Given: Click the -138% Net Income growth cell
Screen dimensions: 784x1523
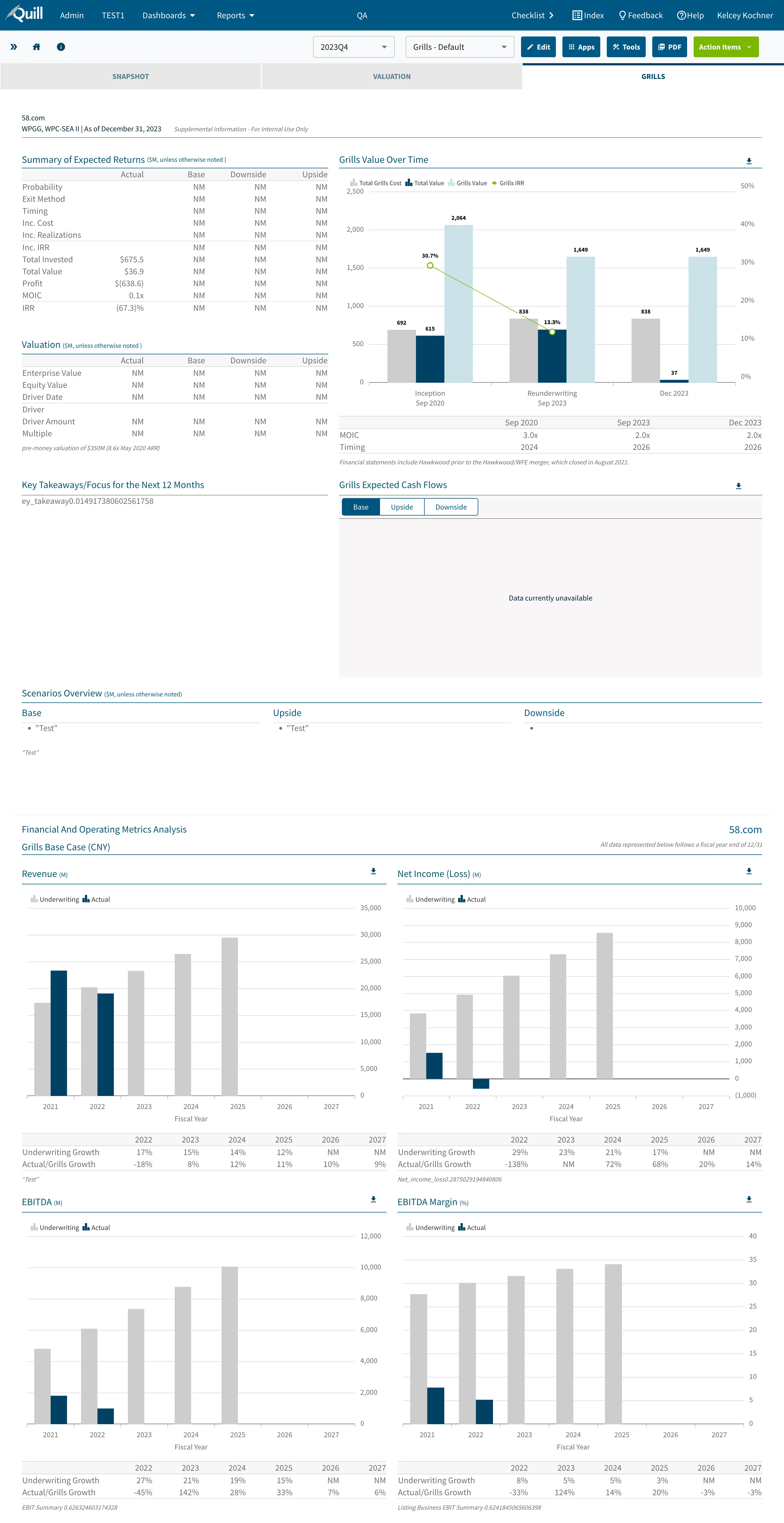Looking at the screenshot, I should coord(516,1164).
